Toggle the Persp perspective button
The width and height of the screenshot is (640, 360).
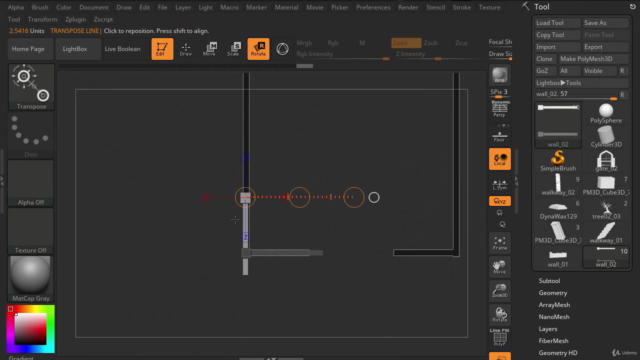[x=500, y=109]
